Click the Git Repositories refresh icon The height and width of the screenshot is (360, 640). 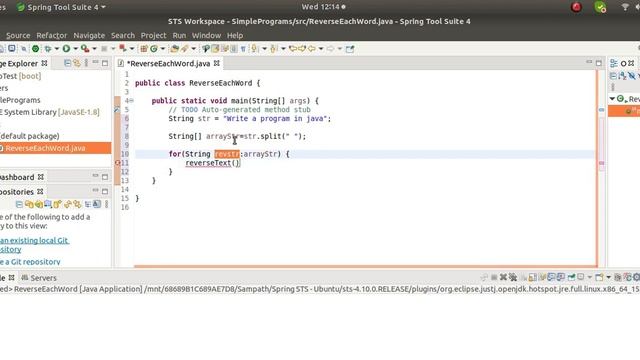click(67, 204)
